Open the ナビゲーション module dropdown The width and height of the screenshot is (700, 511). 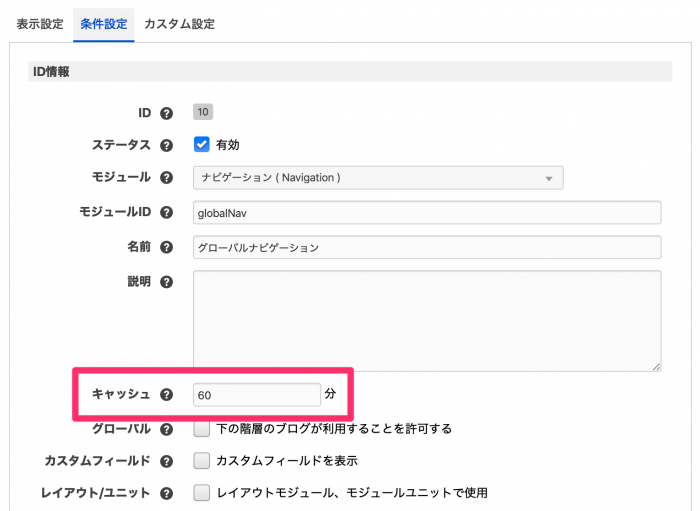[x=377, y=178]
